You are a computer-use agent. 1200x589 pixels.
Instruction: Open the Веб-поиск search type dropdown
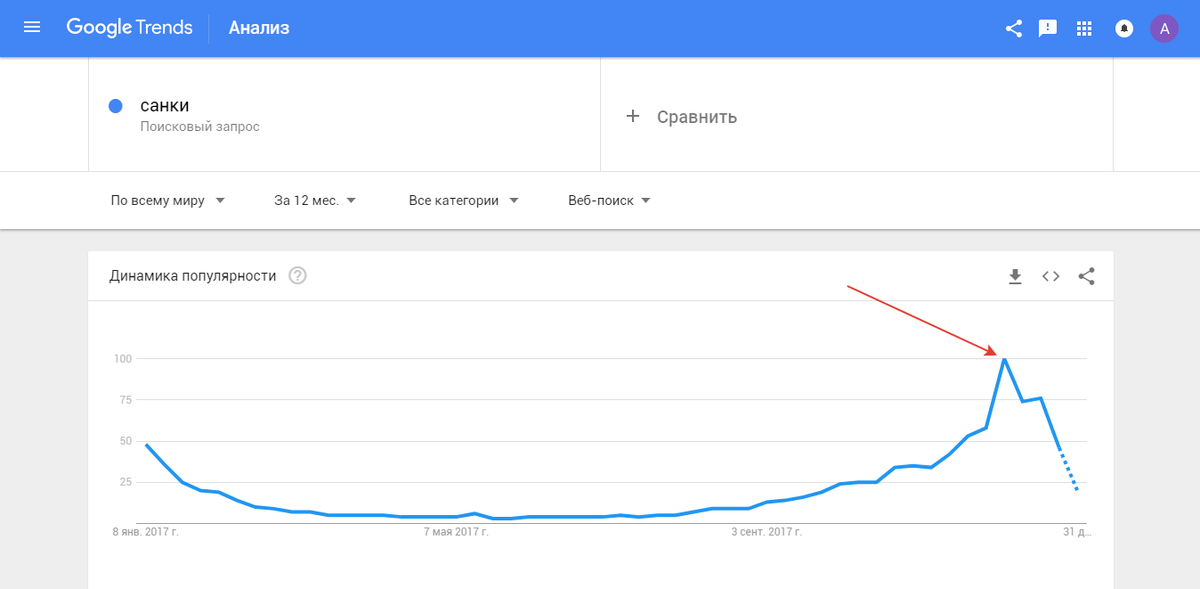tap(610, 200)
